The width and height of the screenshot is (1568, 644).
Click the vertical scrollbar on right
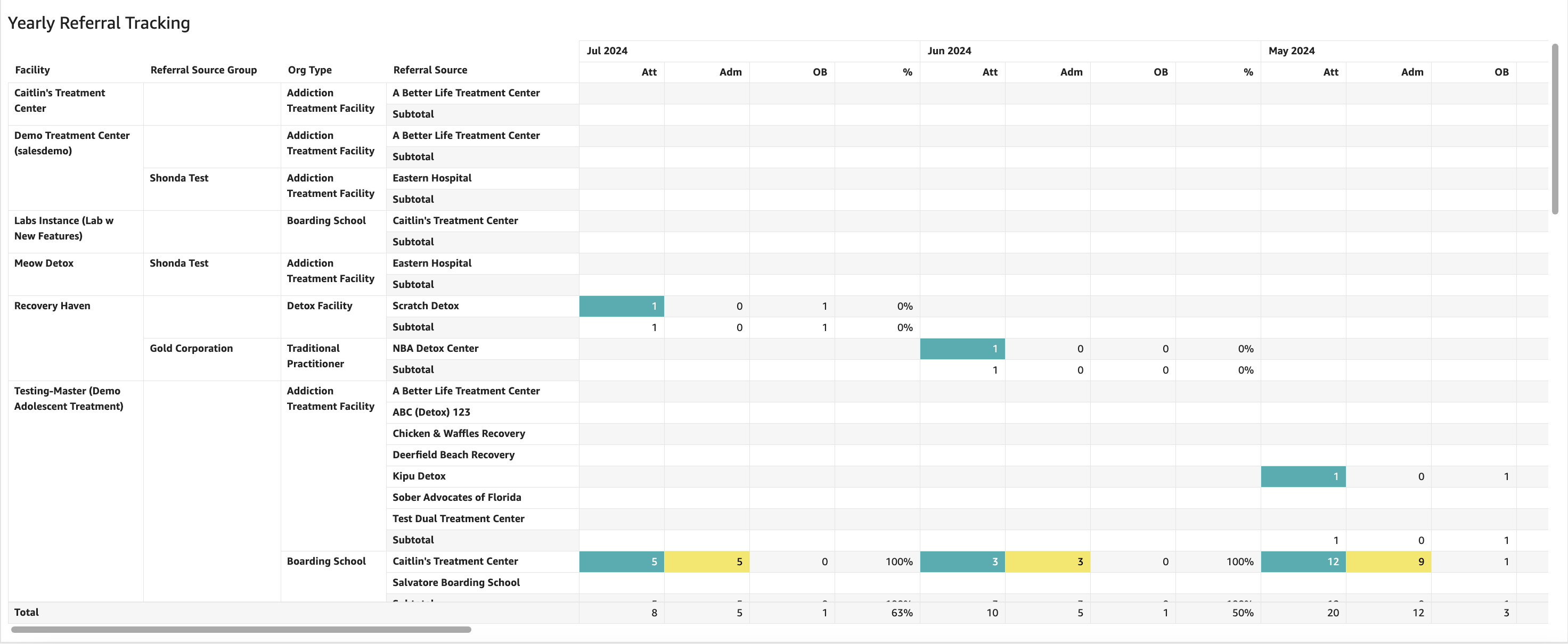[x=1555, y=129]
